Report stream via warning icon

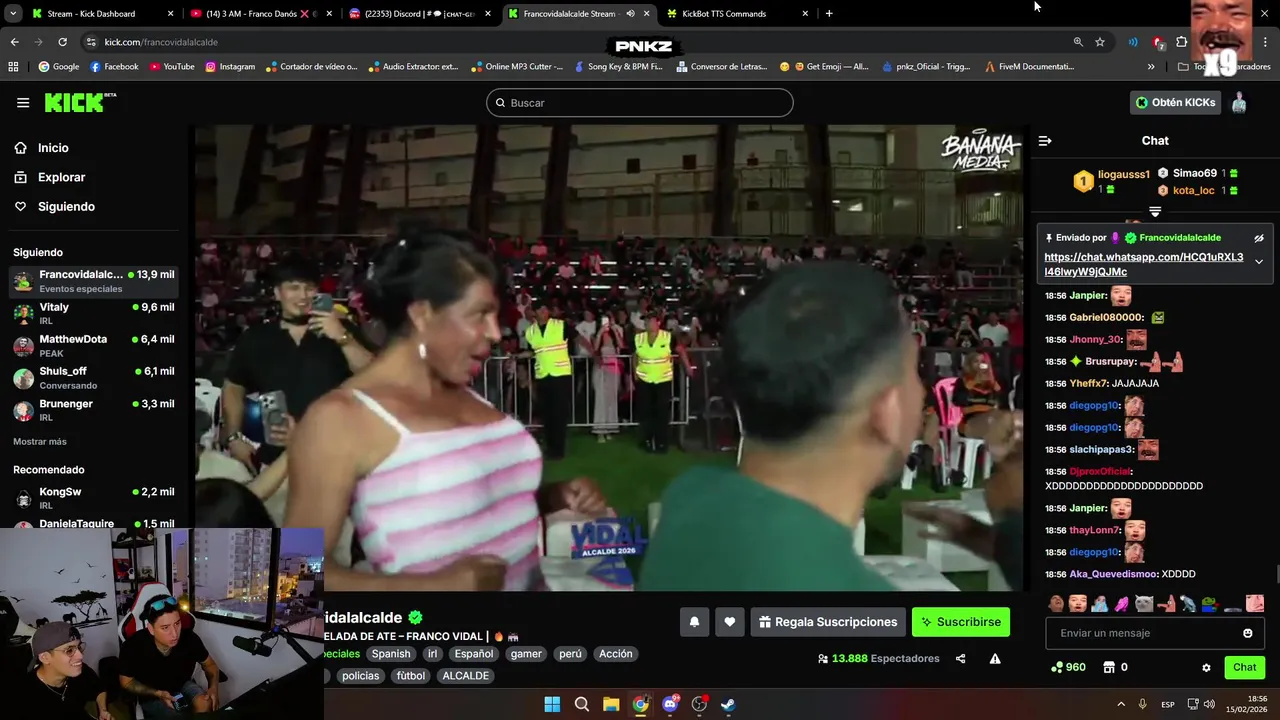995,659
